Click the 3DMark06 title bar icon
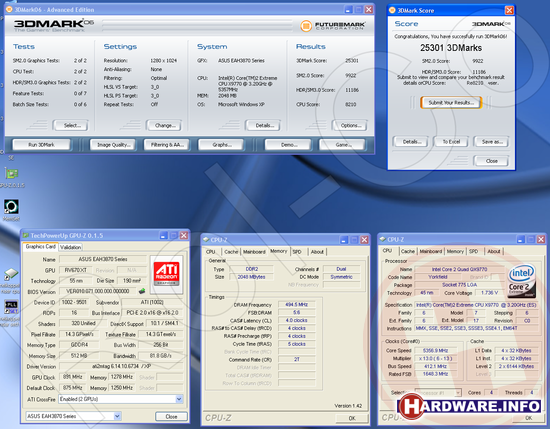Screen dimensions: 550x429 click(10, 9)
